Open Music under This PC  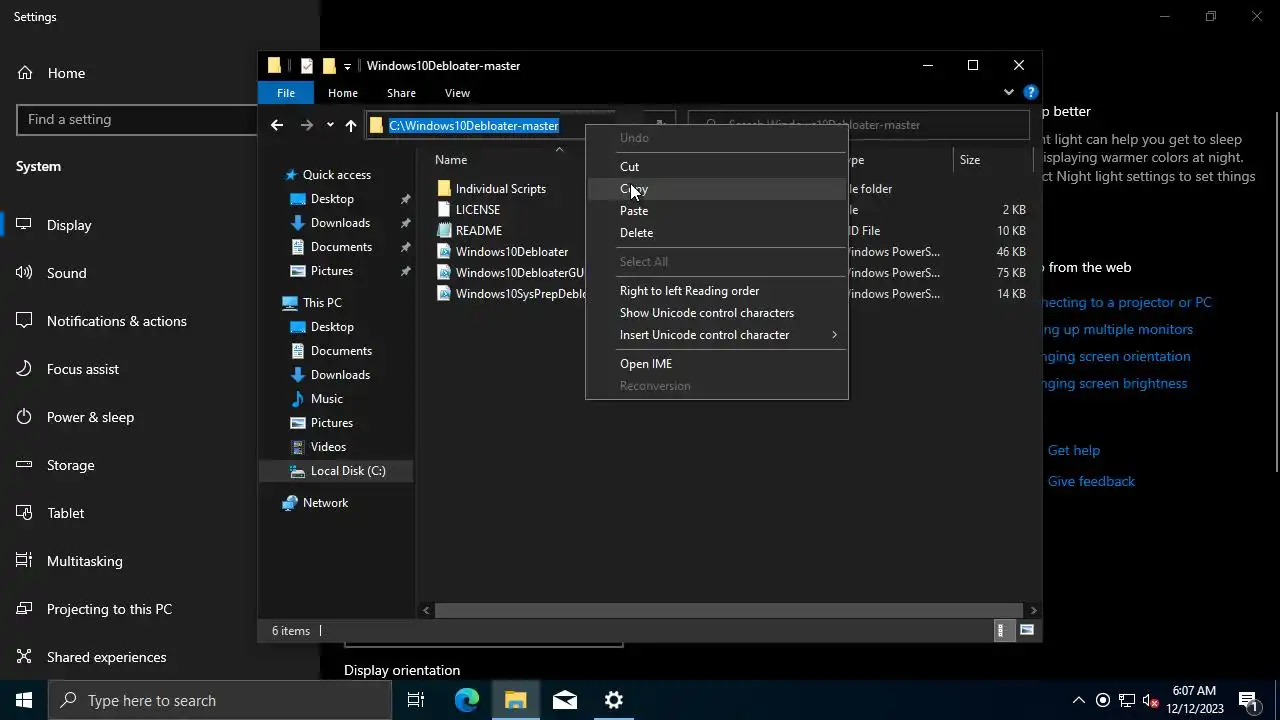click(326, 399)
